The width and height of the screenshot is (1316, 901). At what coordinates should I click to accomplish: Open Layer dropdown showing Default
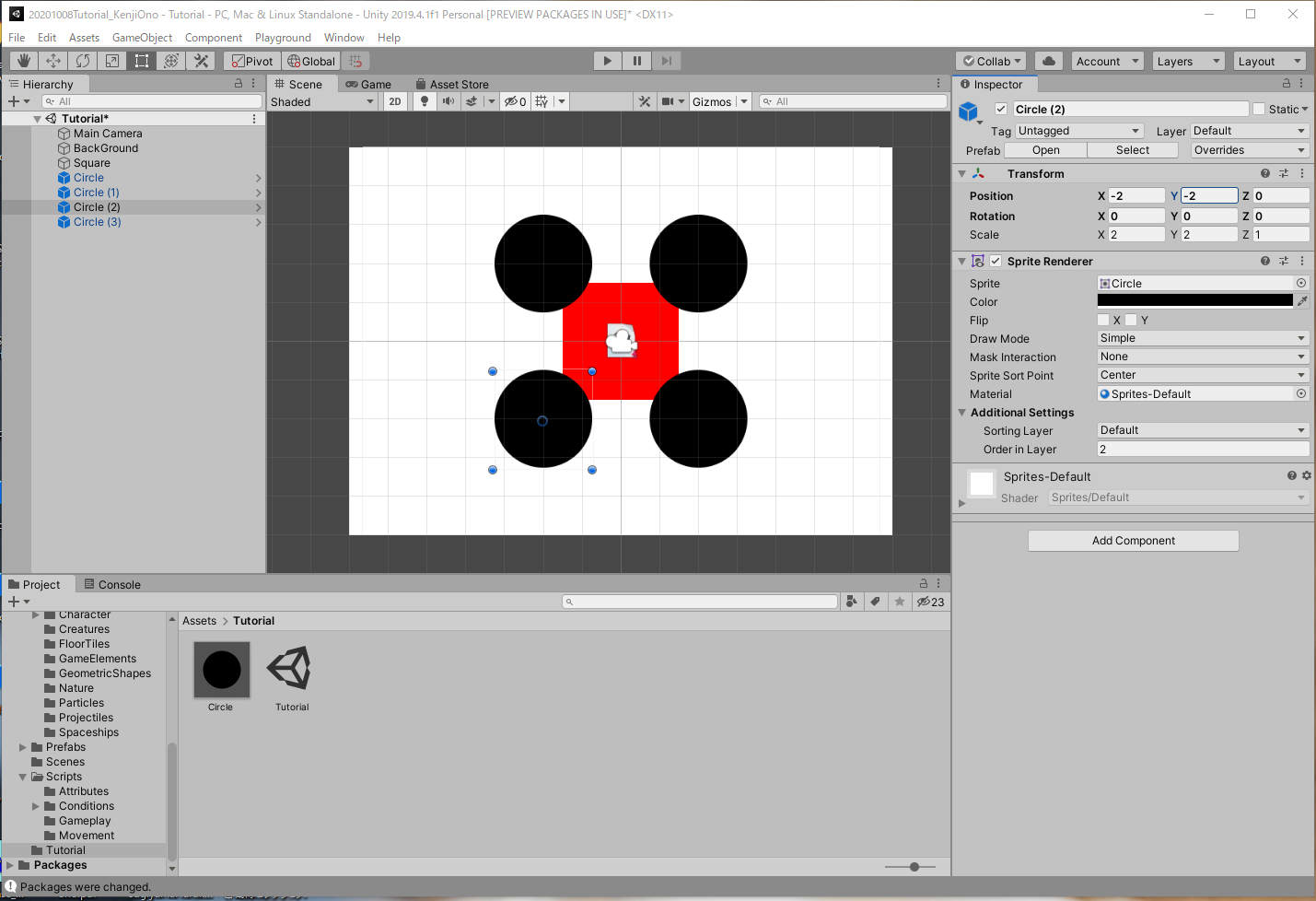[1250, 131]
